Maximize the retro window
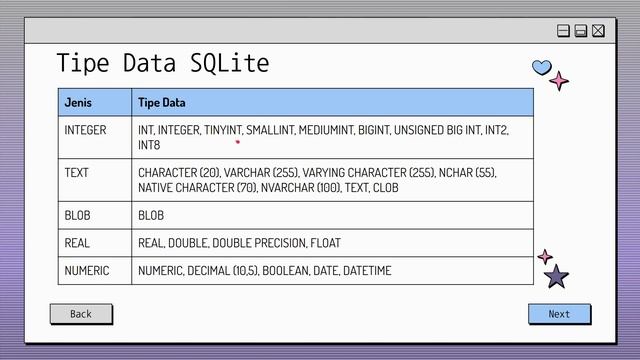 tap(581, 31)
